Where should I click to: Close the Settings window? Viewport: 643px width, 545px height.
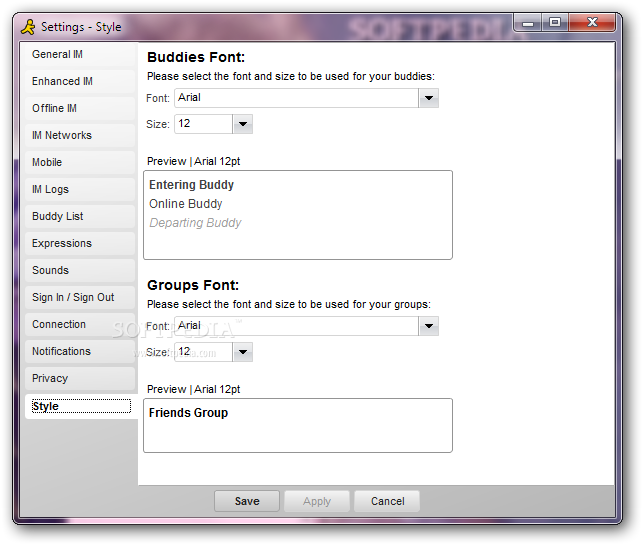[592, 23]
